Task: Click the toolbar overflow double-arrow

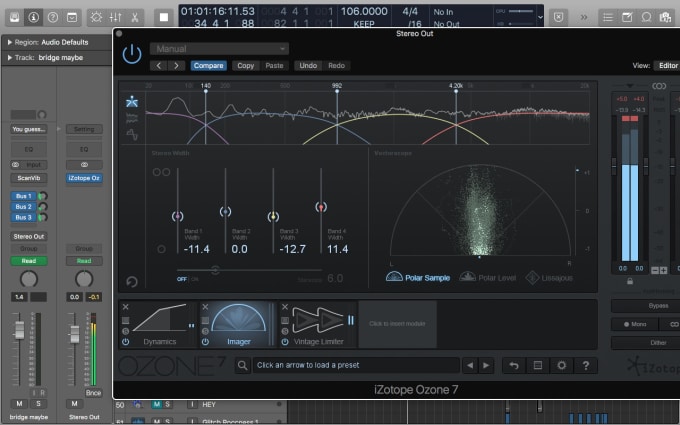Action: [584, 17]
